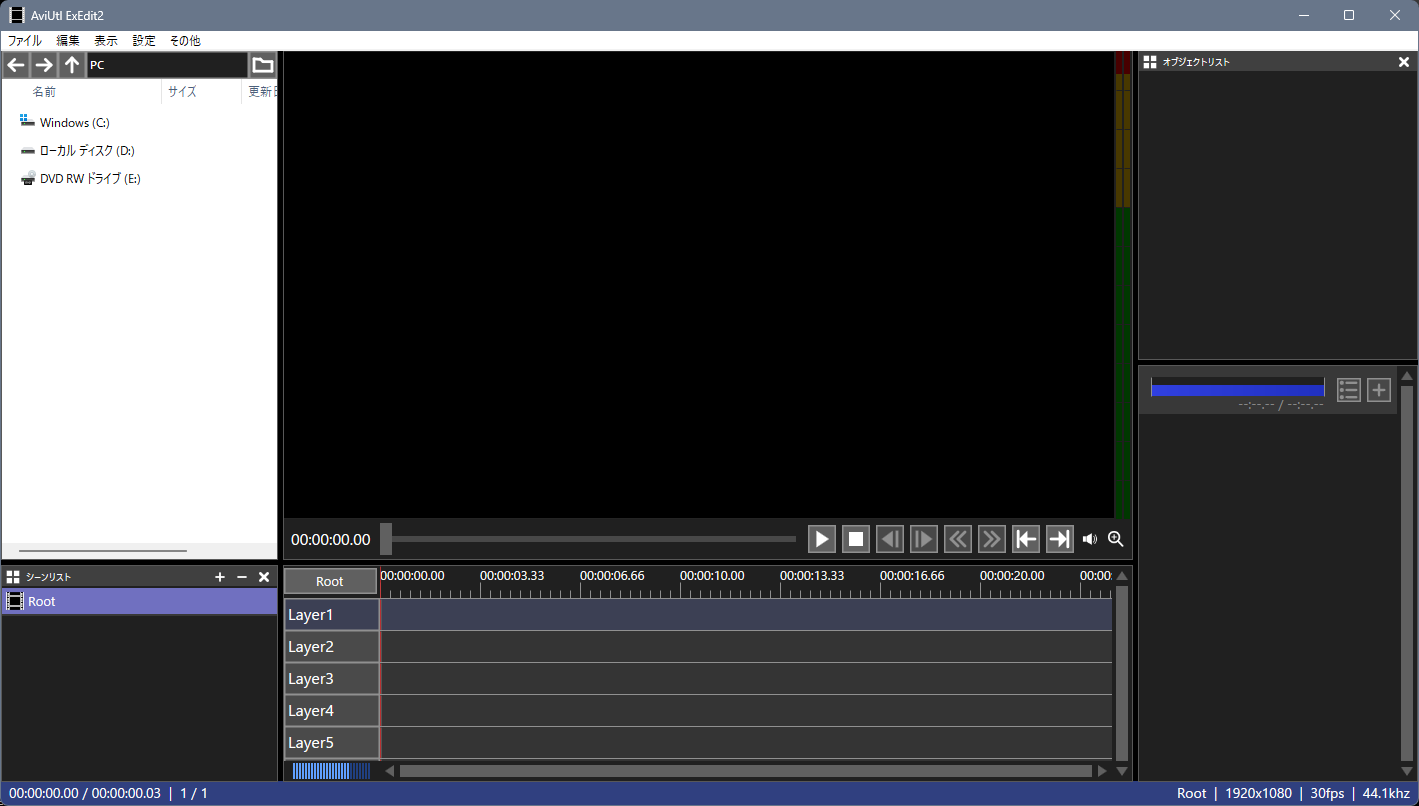Open the Windows (C:) drive
The width and height of the screenshot is (1419, 806).
(74, 123)
